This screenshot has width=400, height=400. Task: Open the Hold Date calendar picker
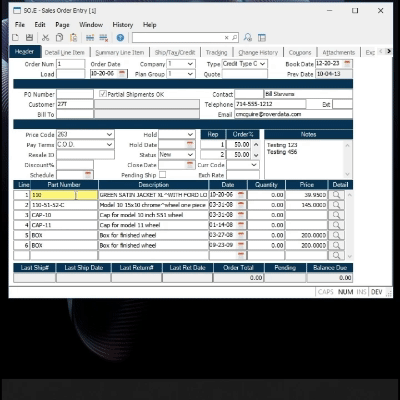click(190, 144)
